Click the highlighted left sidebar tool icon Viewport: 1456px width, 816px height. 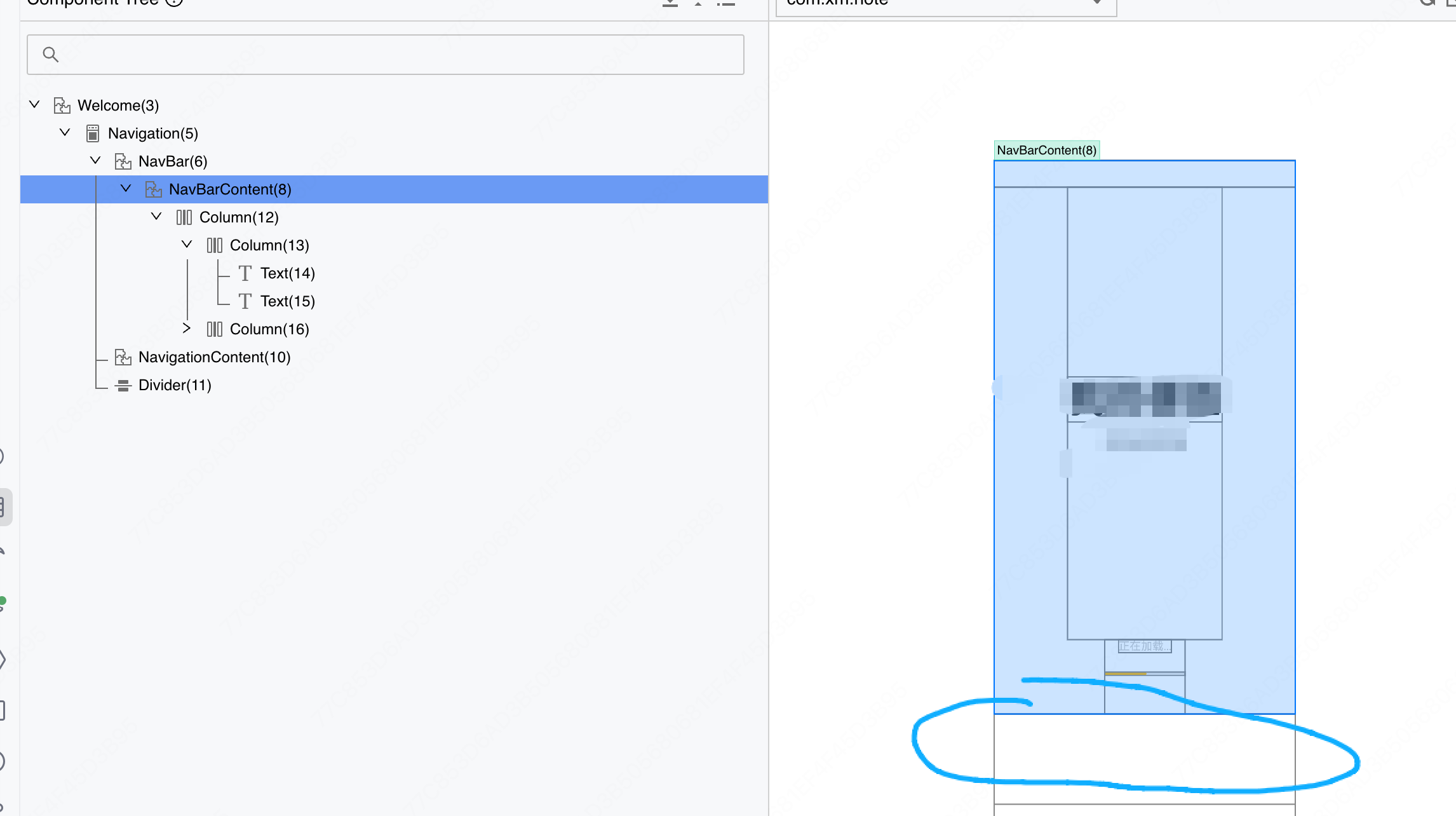pyautogui.click(x=3, y=507)
